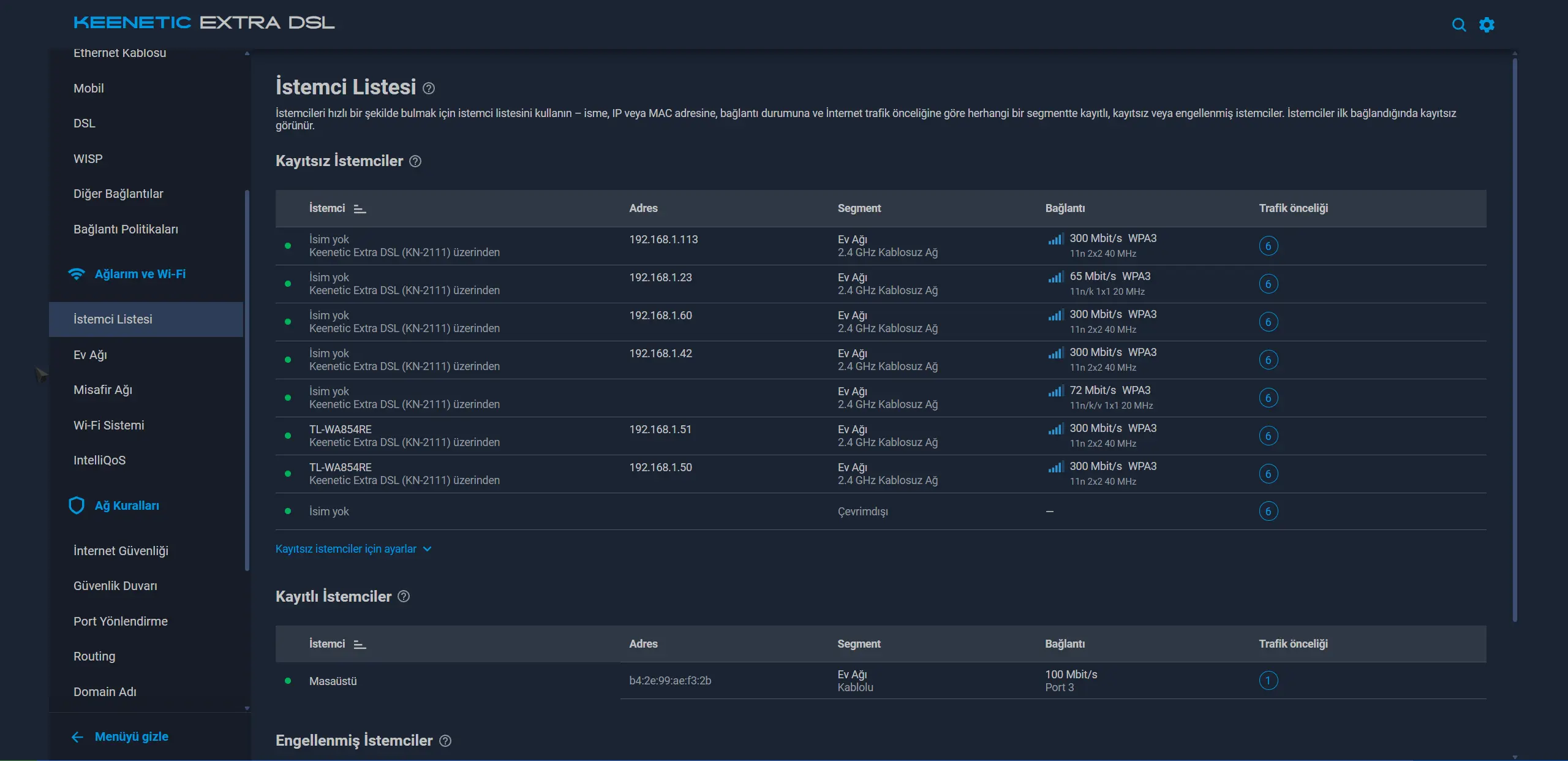Click the Wi-Fi icon beside Ağlarım ve Wi-Fi

point(77,274)
